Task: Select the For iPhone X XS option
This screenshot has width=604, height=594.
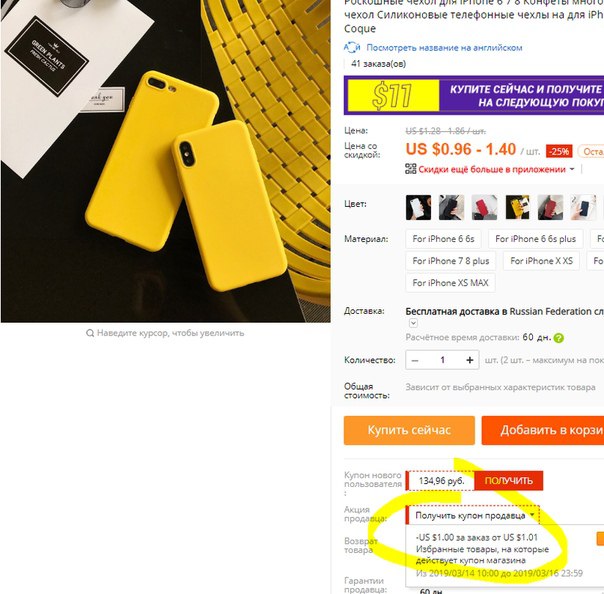Action: [x=541, y=261]
